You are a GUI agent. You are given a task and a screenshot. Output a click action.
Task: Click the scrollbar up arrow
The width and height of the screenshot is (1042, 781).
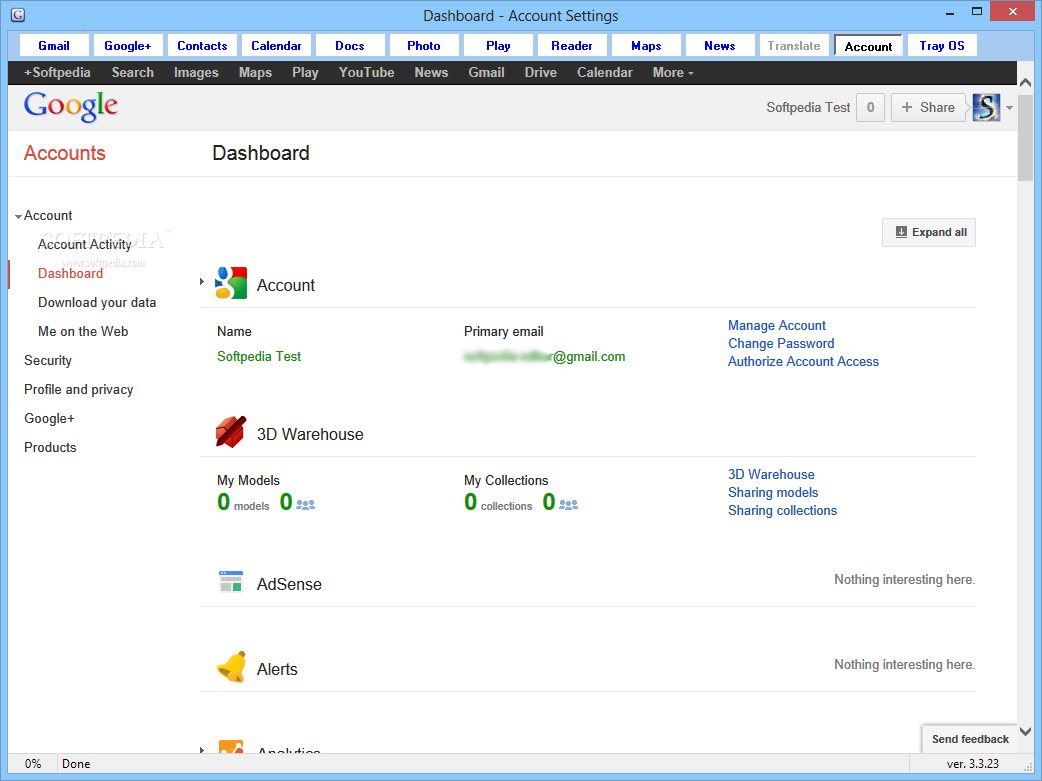1025,82
